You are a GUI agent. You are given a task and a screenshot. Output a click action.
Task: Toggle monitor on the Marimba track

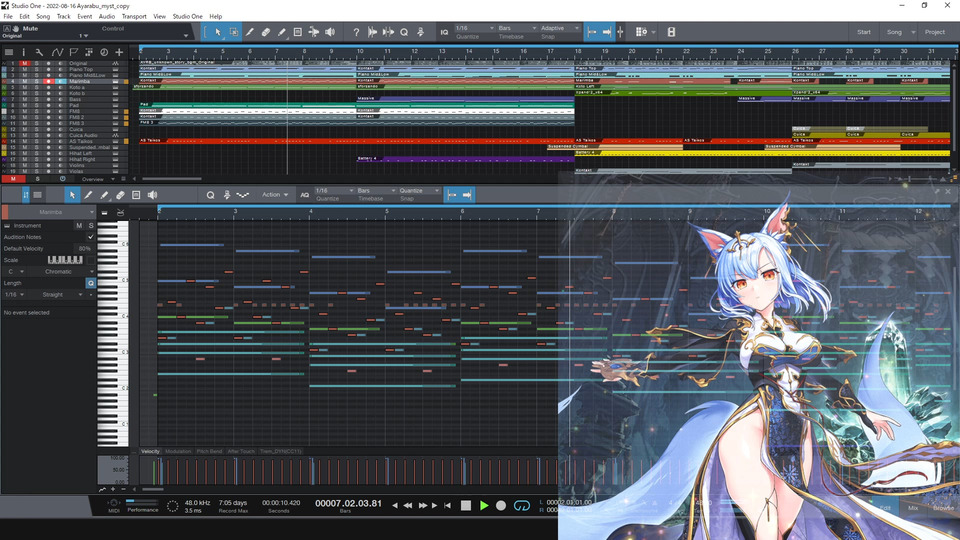pyautogui.click(x=60, y=81)
